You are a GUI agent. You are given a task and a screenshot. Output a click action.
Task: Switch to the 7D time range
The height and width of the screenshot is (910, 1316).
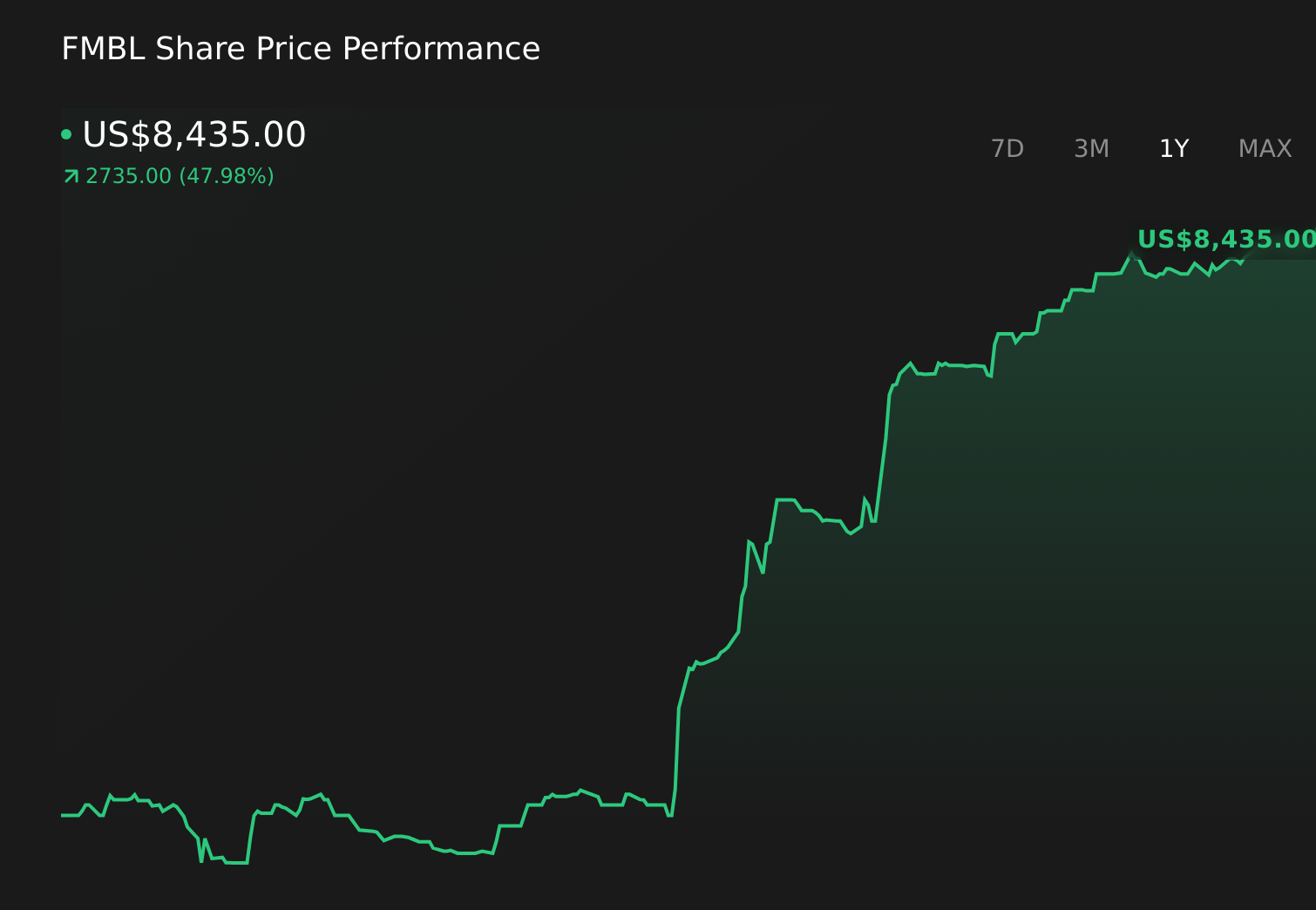(x=1007, y=148)
